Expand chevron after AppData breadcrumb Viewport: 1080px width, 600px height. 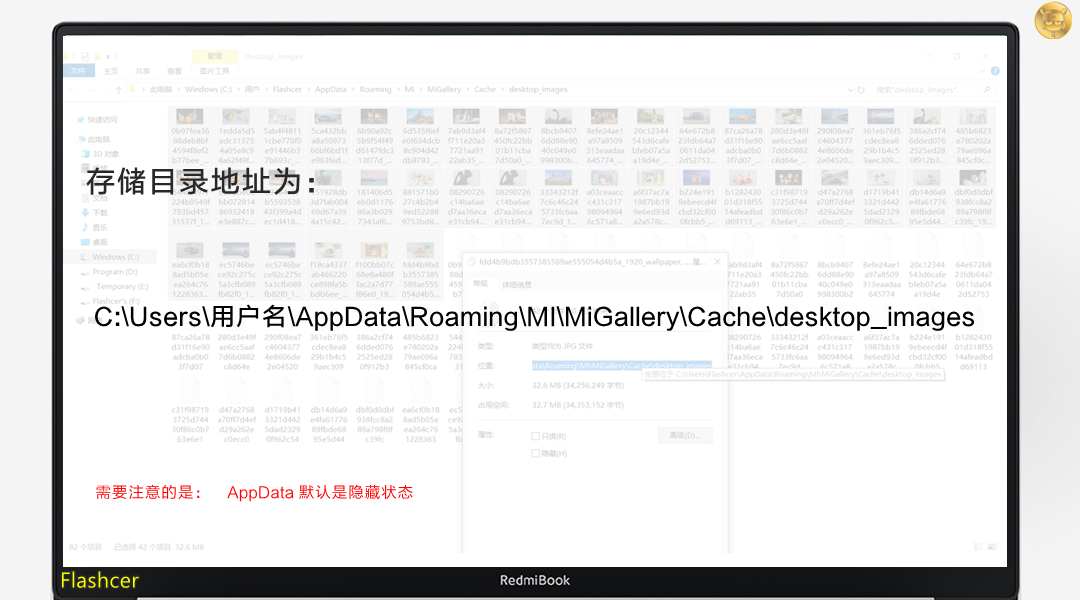[x=353, y=90]
